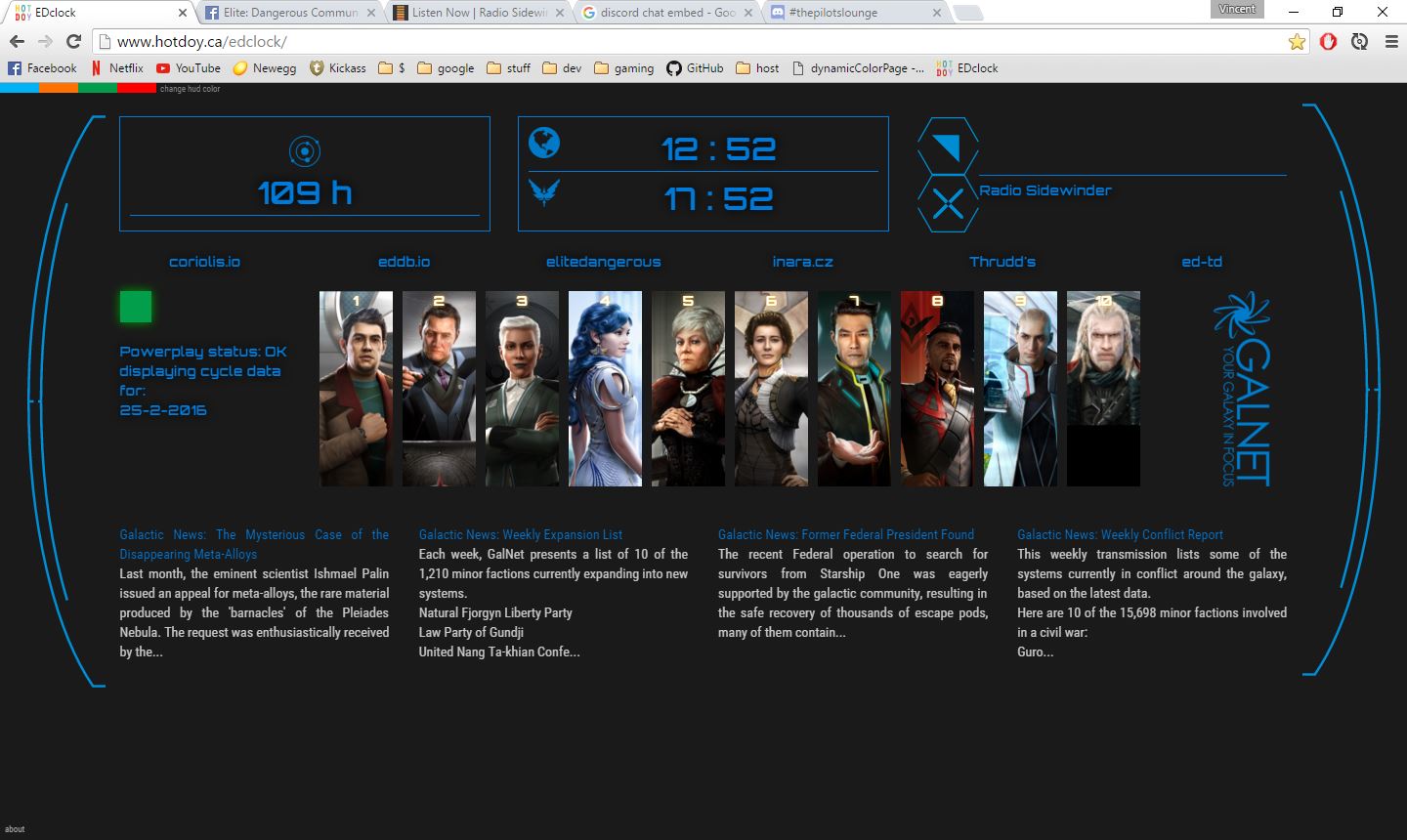Switch to #thepilotslounge tab

(856, 13)
